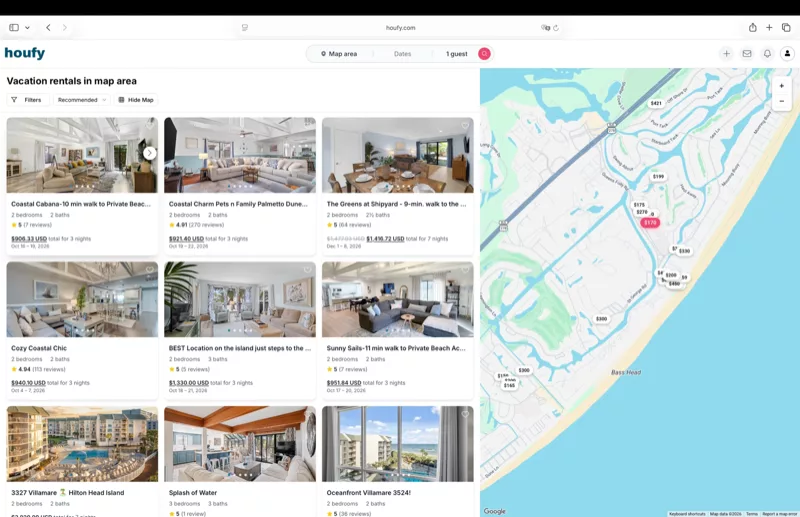Open the BEST Location on the island title

point(240,348)
